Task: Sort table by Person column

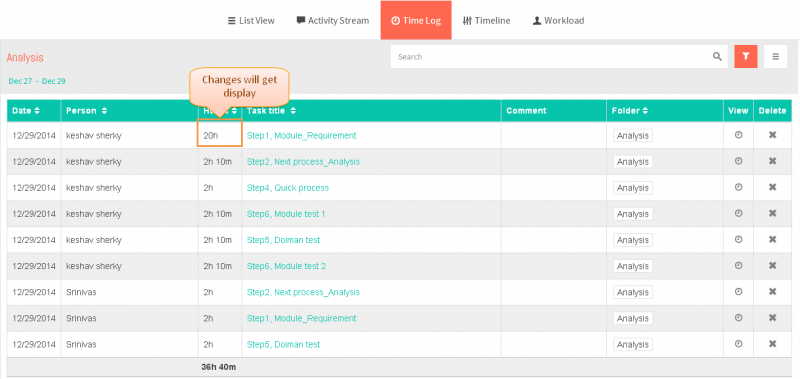Action: pyautogui.click(x=86, y=111)
